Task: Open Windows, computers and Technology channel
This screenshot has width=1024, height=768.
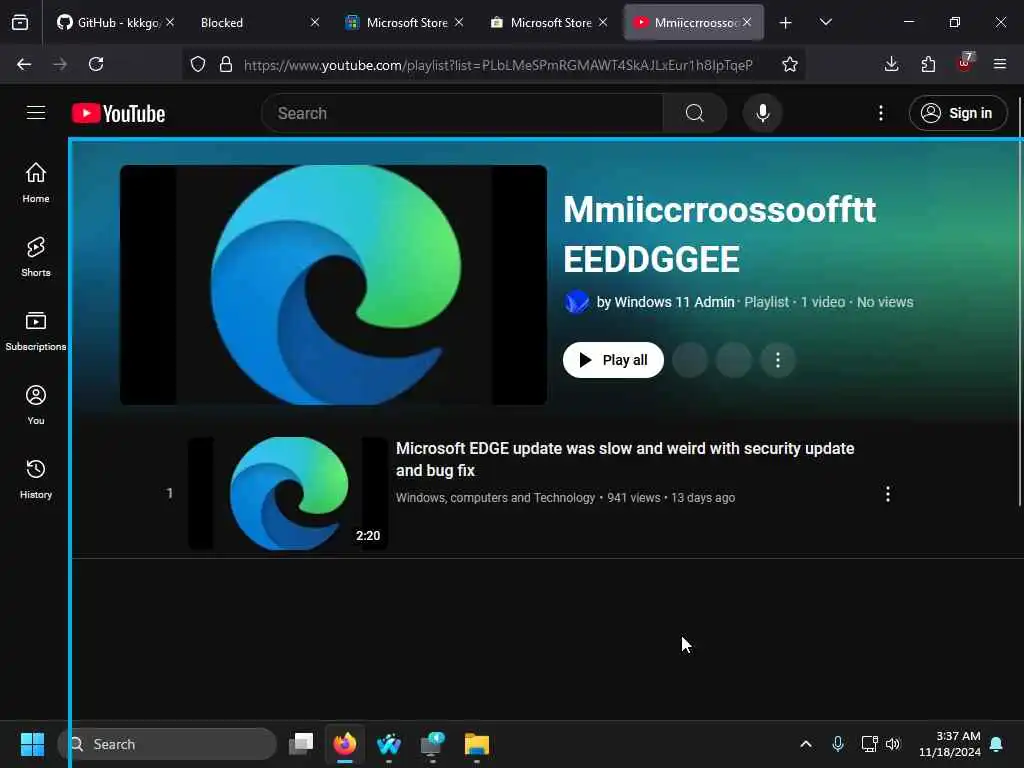Action: coord(495,498)
